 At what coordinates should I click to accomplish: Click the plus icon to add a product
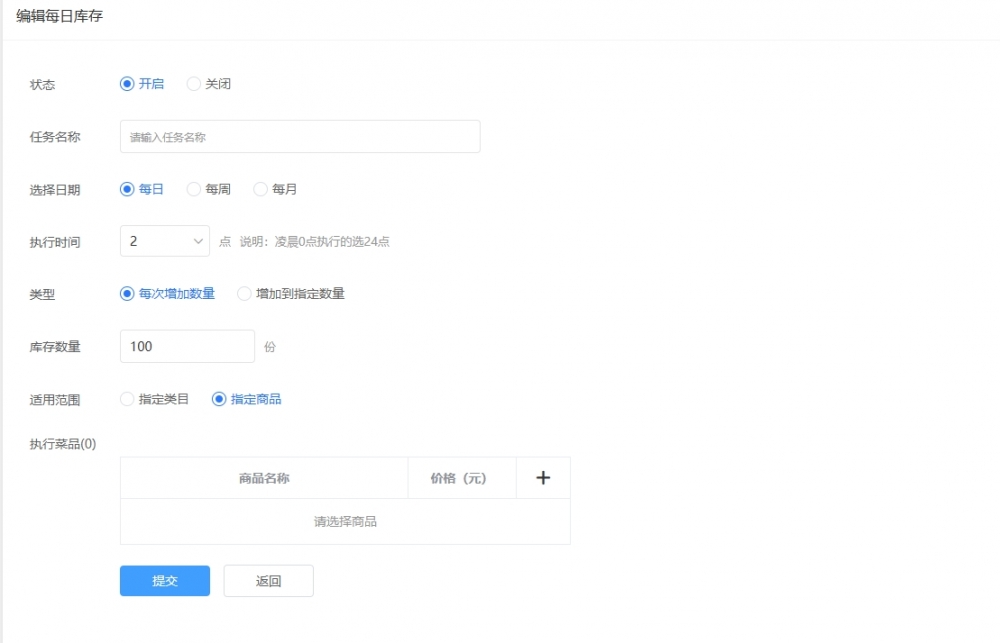[x=543, y=478]
